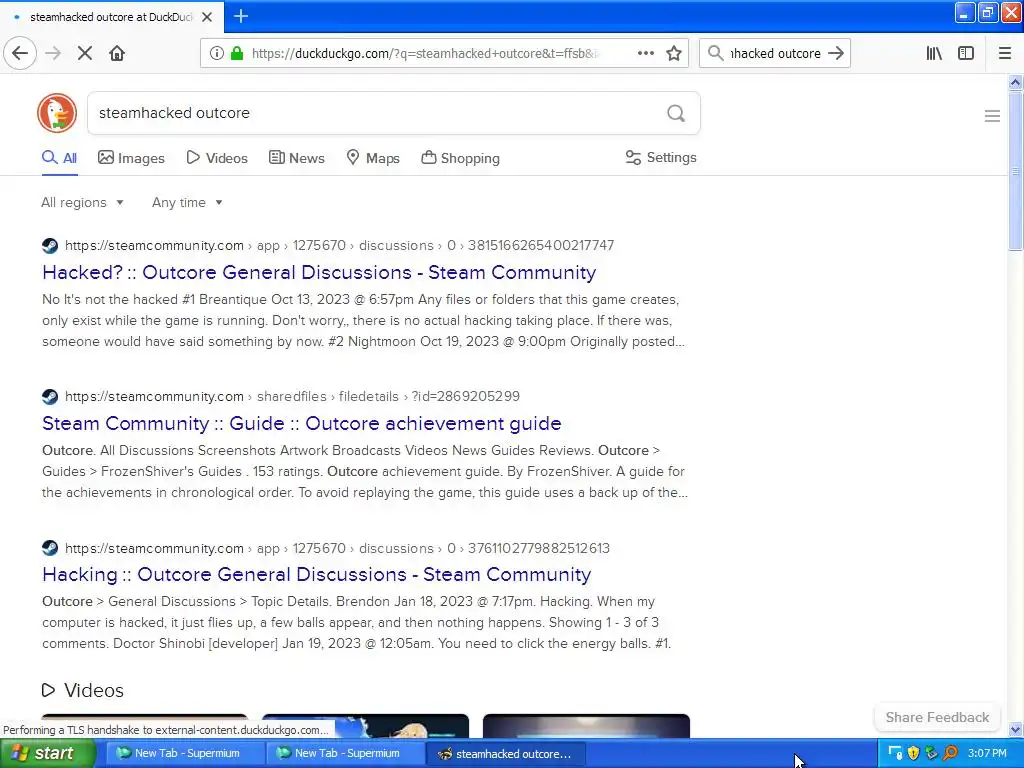
Task: Stop loading the page
Action: [85, 53]
